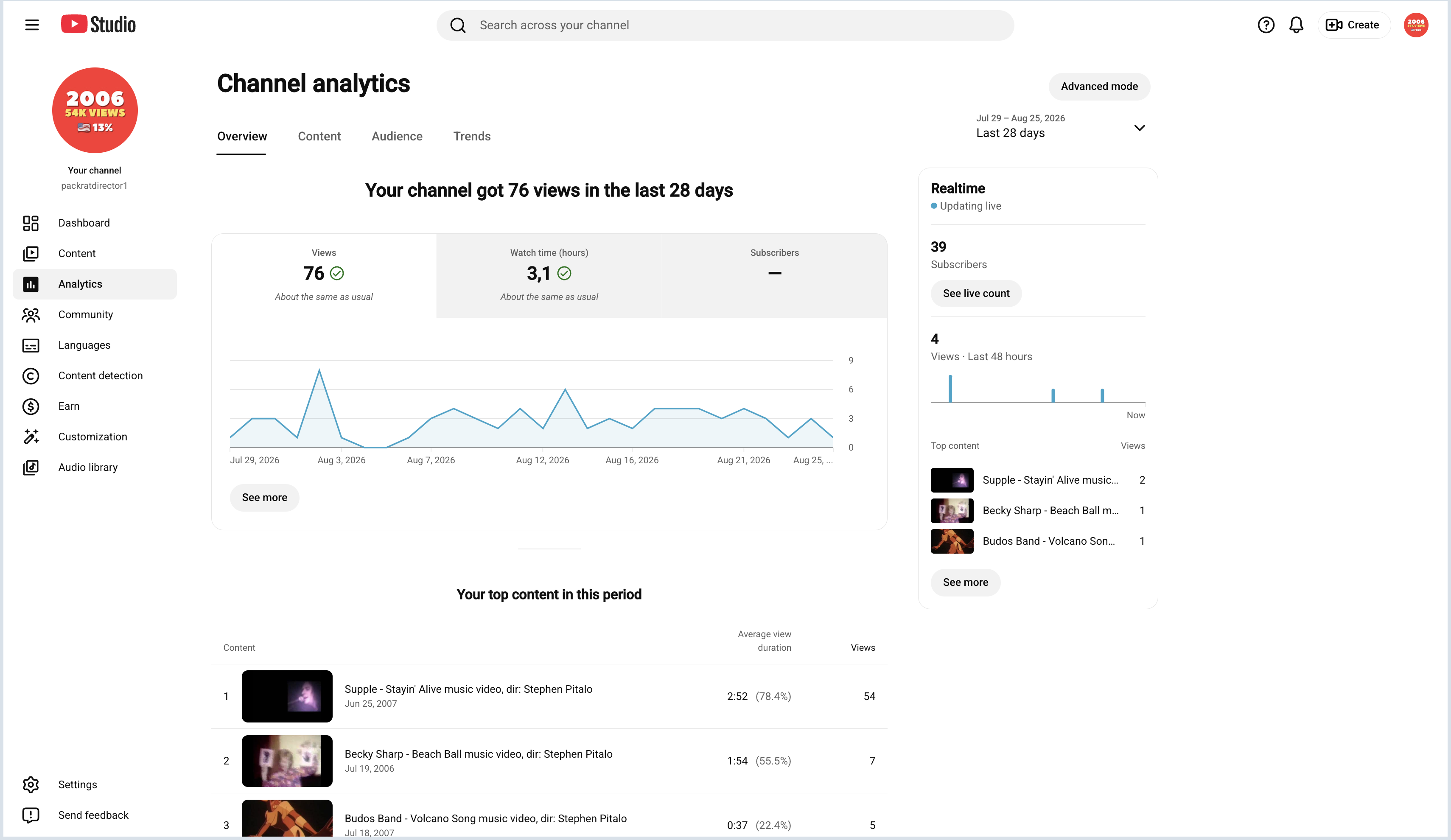This screenshot has height=840, width=1451.
Task: Click the packratdirector1 channel name
Action: point(95,185)
